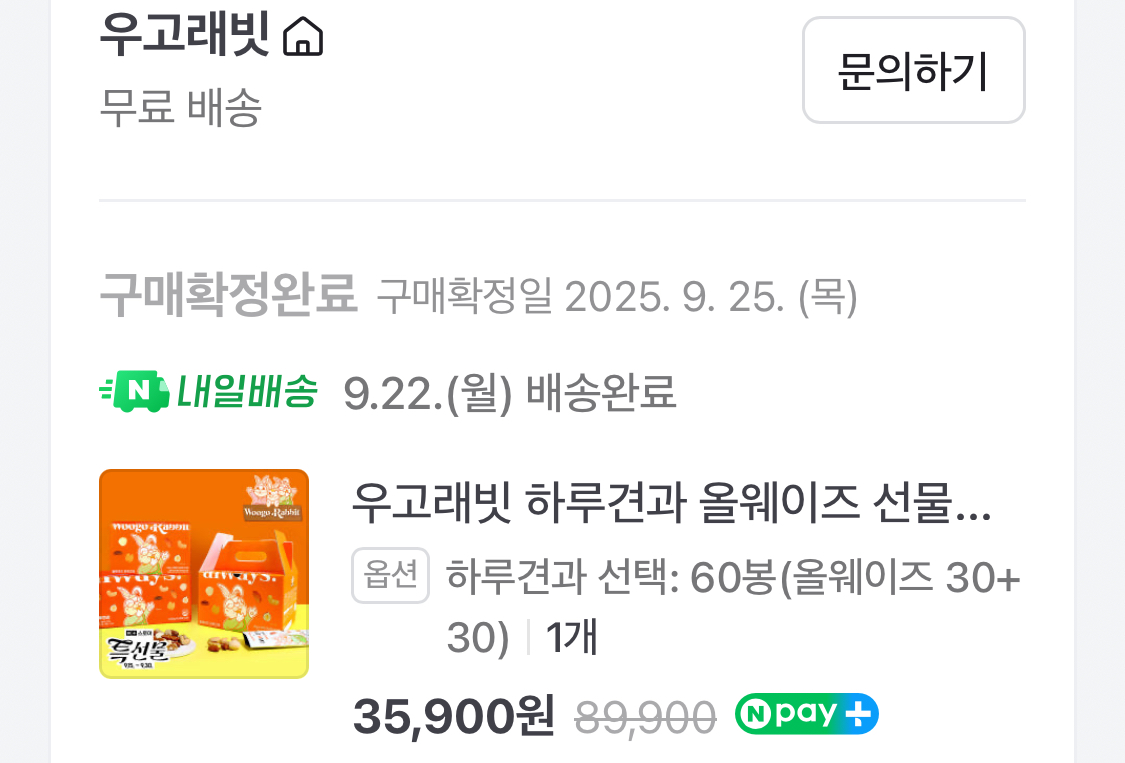Tap the Npay plus badge
This screenshot has width=1125, height=763.
[806, 713]
